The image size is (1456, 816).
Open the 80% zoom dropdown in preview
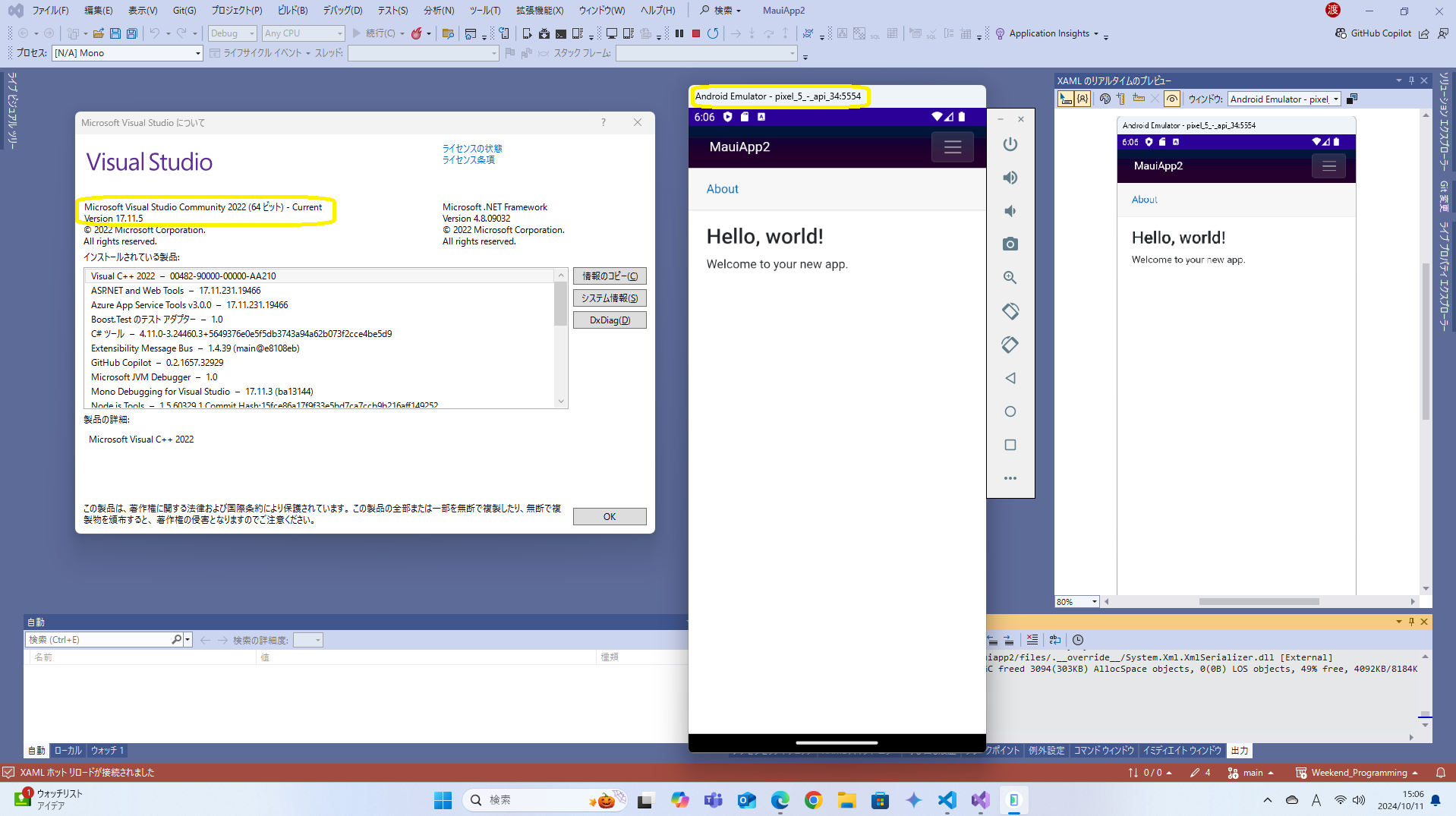coord(1077,601)
